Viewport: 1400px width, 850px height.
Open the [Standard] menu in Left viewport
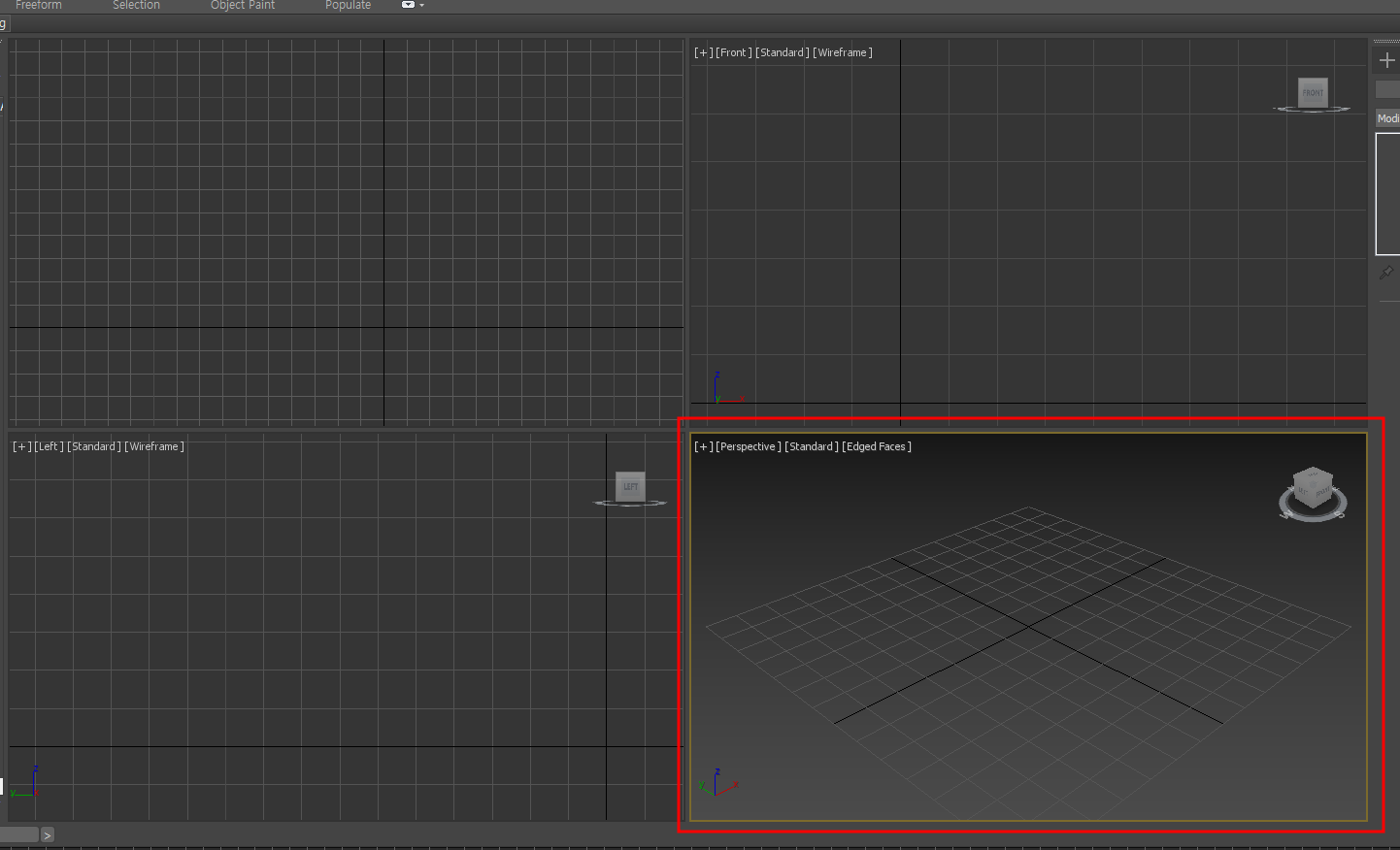click(x=94, y=446)
